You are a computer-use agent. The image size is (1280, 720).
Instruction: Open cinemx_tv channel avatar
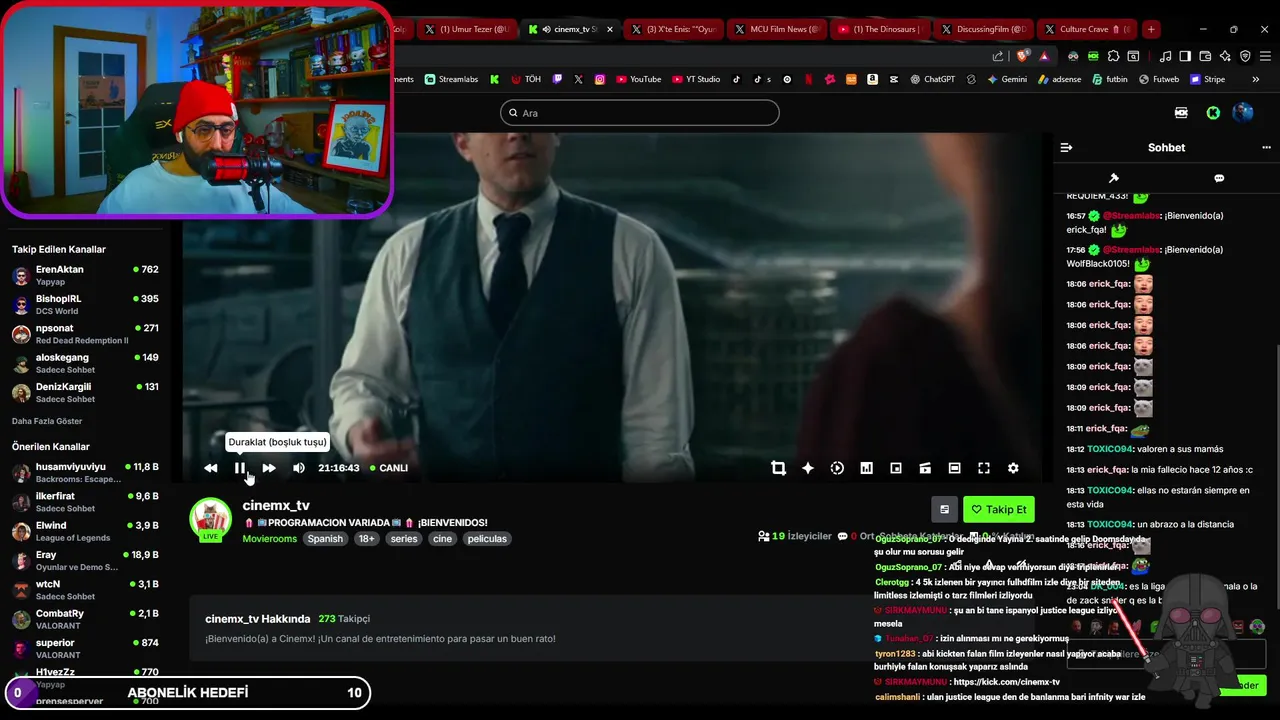tap(211, 518)
